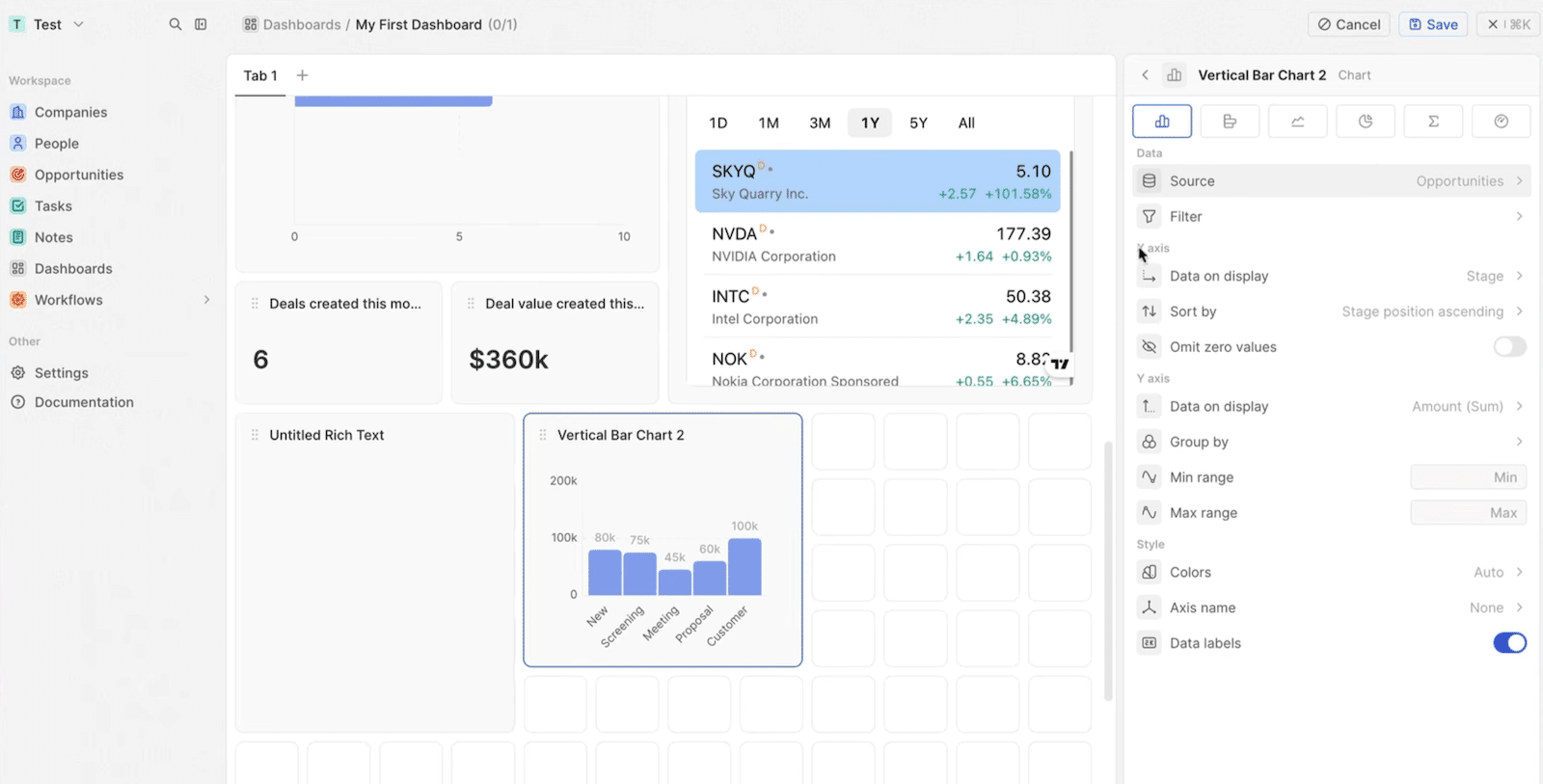
Task: Click the Opportunities sidebar icon
Action: (17, 175)
